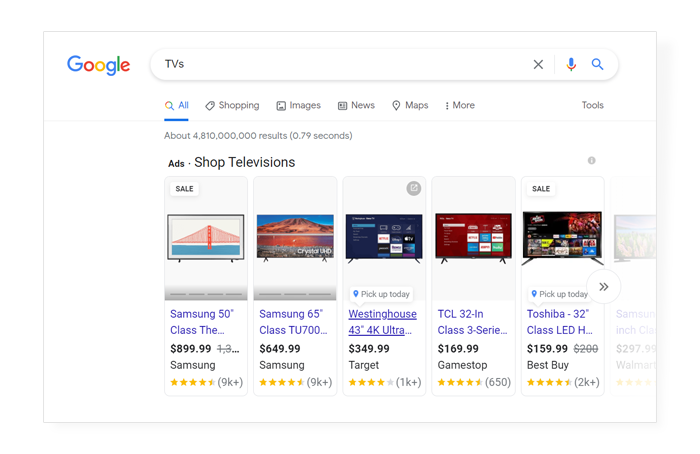
Task: Open the Samsung 65" Class TU700... link
Action: pos(293,322)
